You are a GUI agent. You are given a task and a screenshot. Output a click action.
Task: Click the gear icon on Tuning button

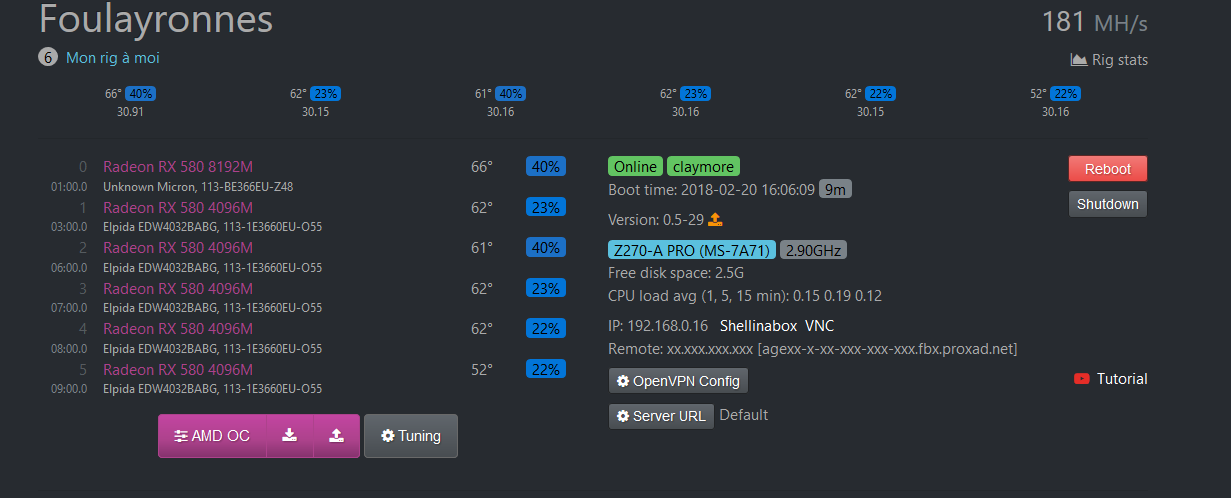pos(388,436)
